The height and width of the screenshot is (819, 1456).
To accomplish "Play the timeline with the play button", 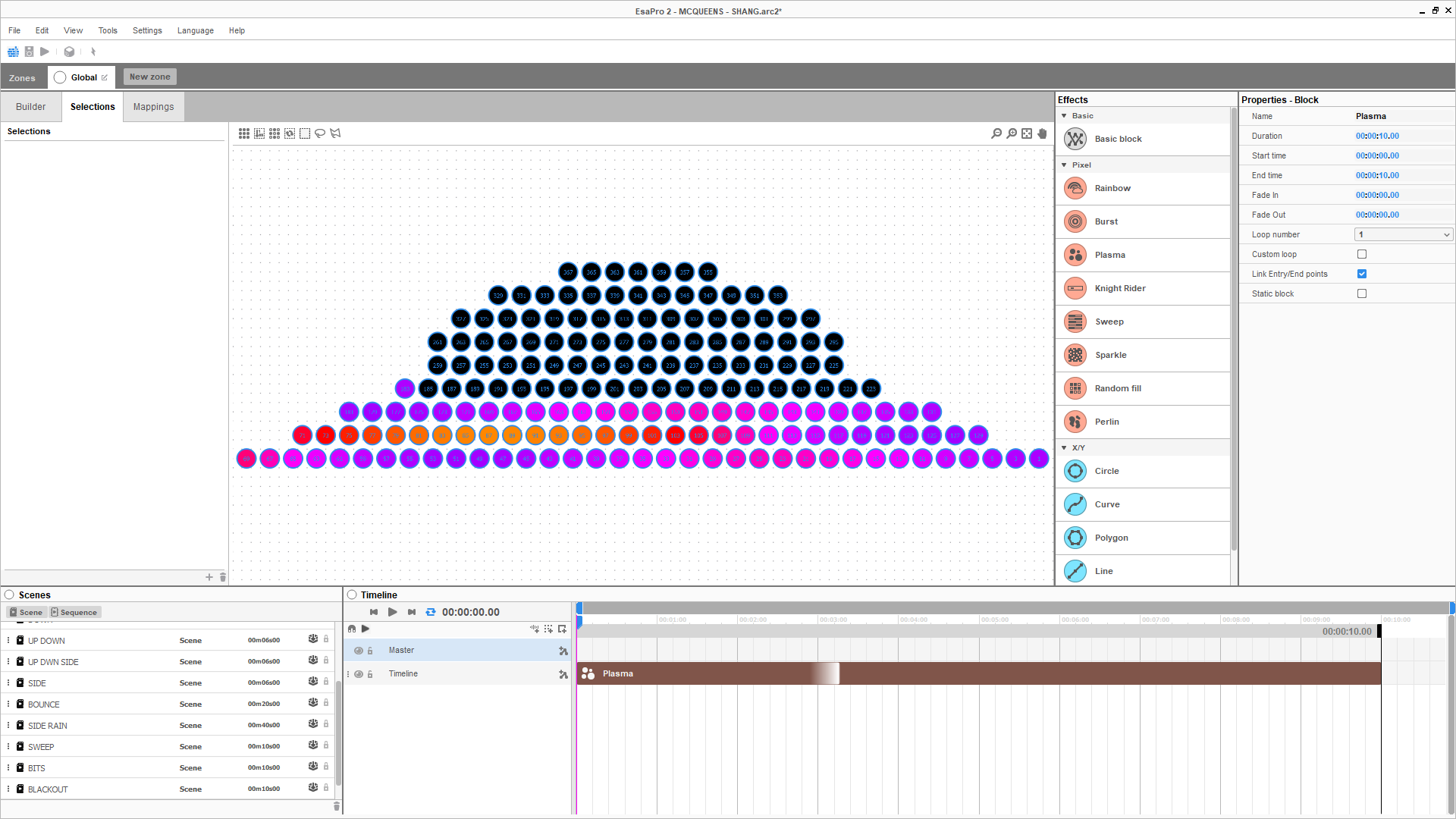I will click(392, 612).
